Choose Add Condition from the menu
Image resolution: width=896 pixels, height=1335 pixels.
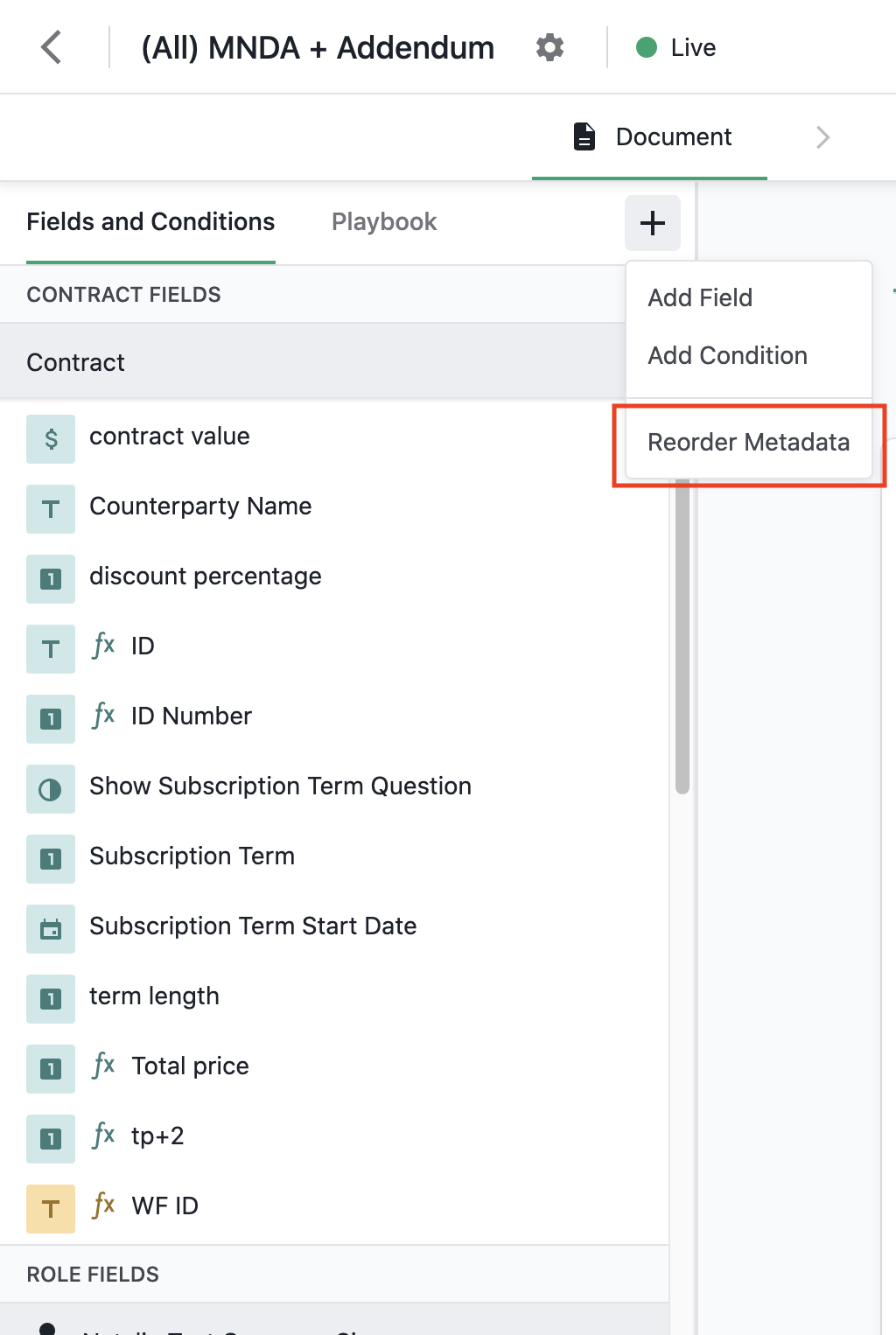click(x=727, y=355)
